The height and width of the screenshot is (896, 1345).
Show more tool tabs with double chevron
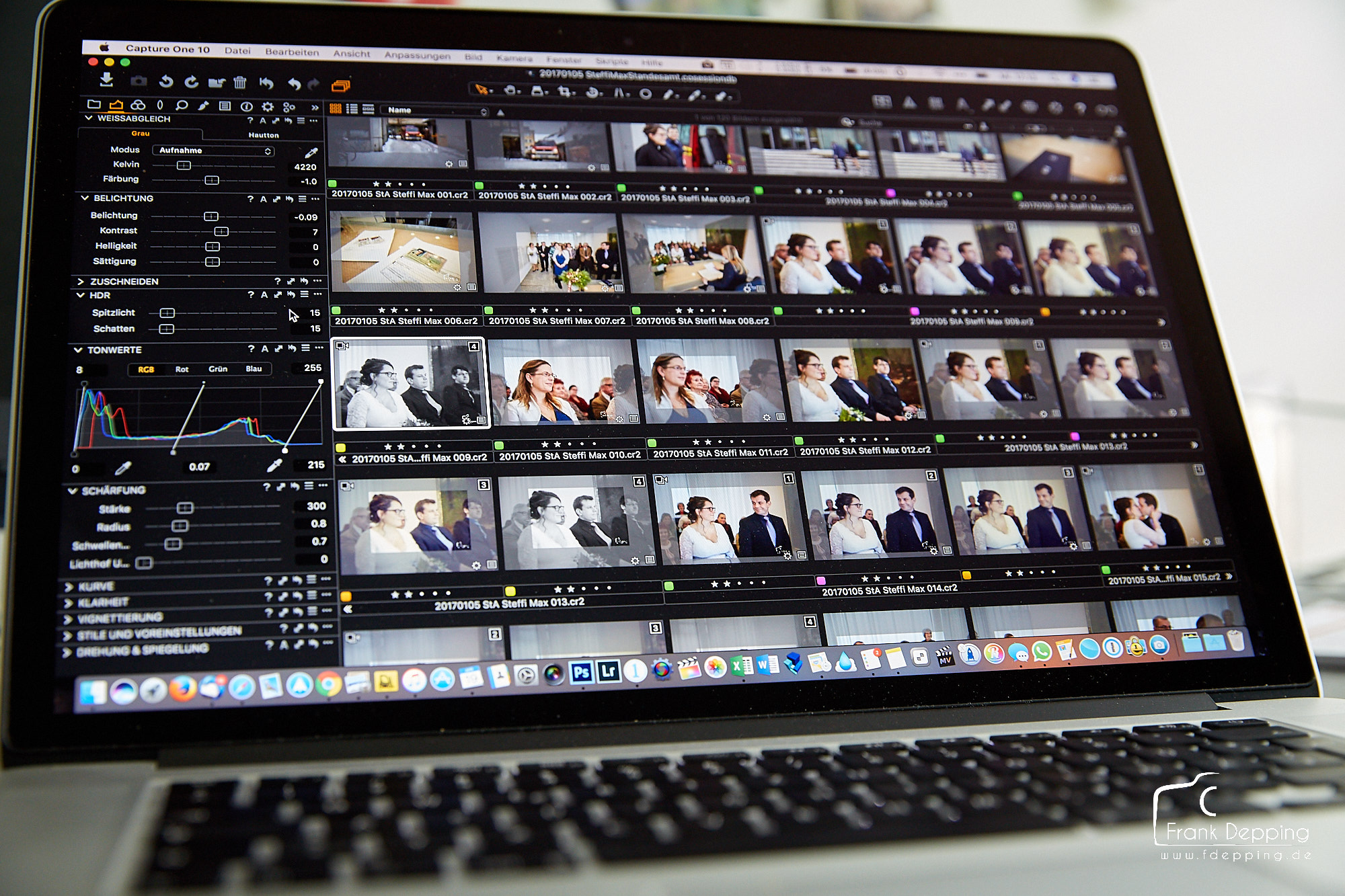pos(314,108)
